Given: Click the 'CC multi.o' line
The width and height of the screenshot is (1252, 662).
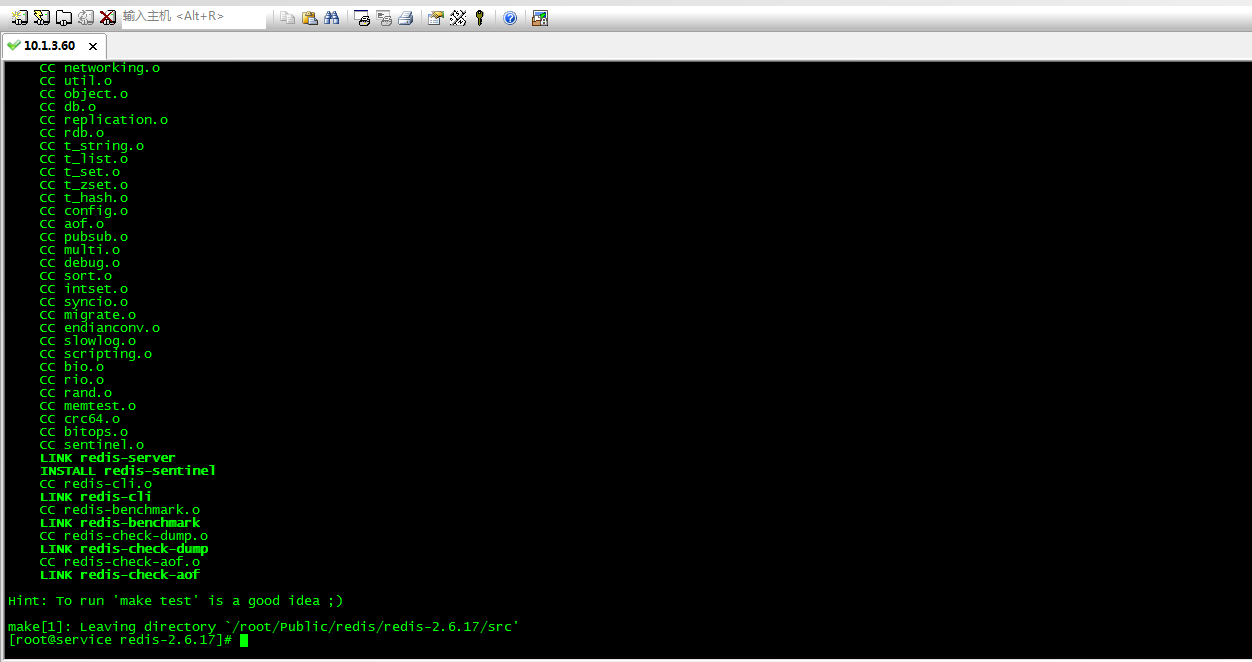Looking at the screenshot, I should [x=80, y=250].
